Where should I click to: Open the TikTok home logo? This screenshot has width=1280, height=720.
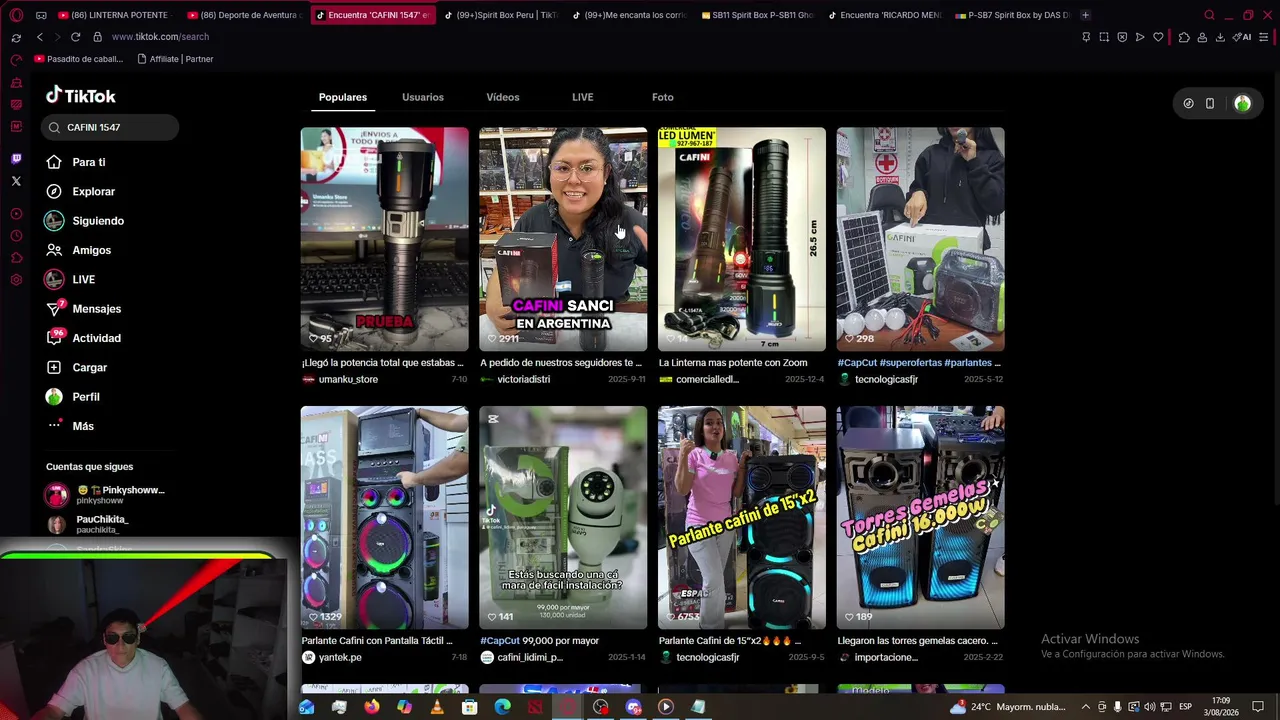(x=81, y=96)
